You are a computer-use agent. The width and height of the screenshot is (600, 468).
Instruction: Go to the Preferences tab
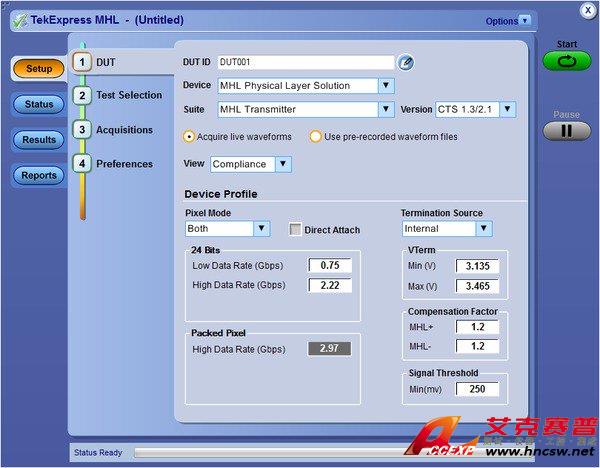[124, 164]
